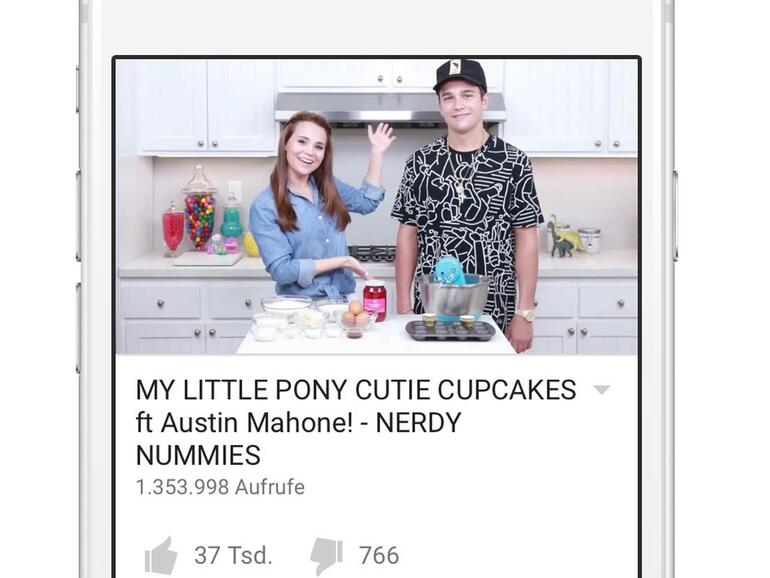This screenshot has height=578, width=770.
Task: Click the phone's right-side power button
Action: 676,216
